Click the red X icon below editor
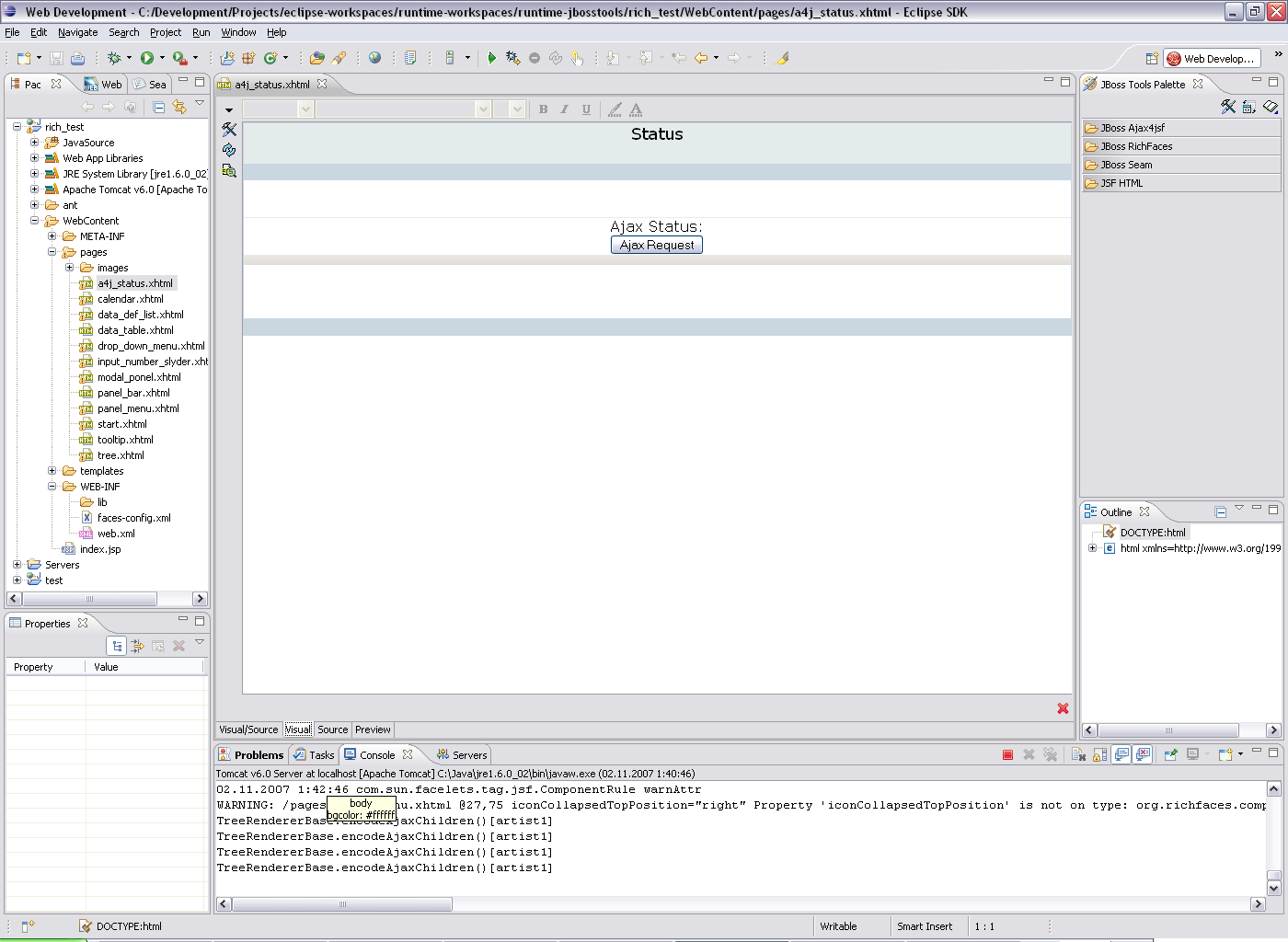Screen dimensions: 1288x942 [x=1063, y=708]
